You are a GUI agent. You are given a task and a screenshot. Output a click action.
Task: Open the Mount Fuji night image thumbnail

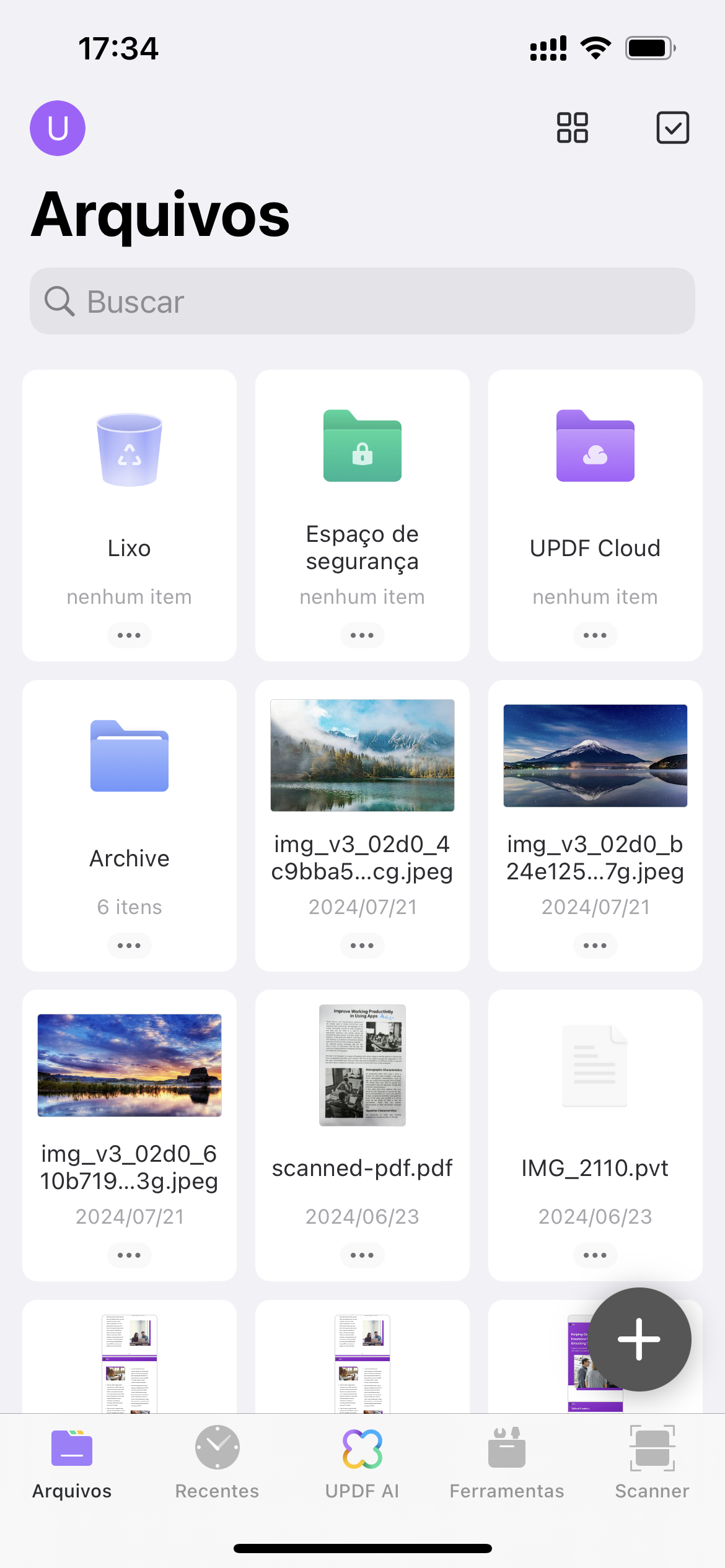(x=595, y=756)
